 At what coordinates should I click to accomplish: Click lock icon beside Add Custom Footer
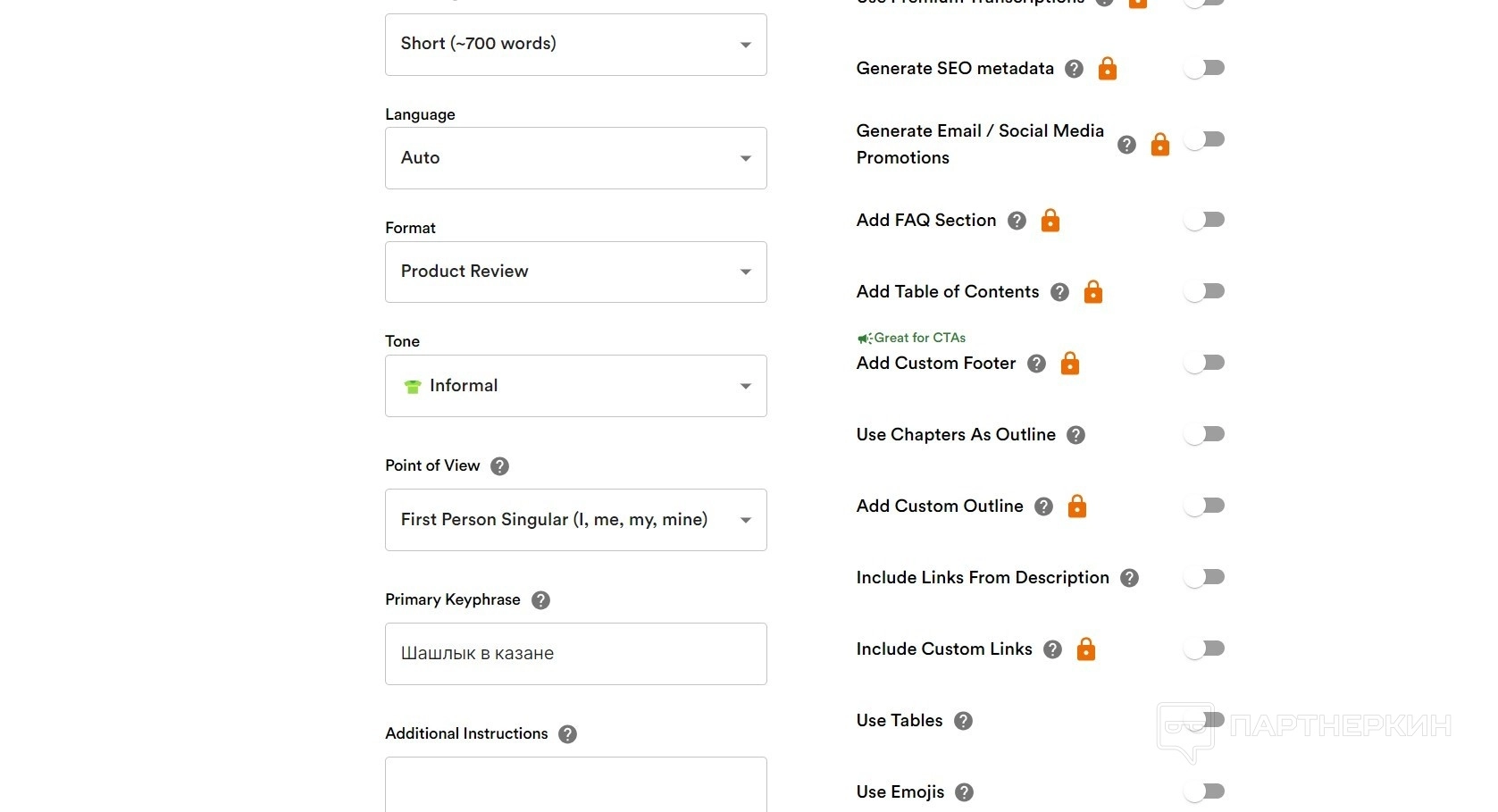pyautogui.click(x=1070, y=364)
